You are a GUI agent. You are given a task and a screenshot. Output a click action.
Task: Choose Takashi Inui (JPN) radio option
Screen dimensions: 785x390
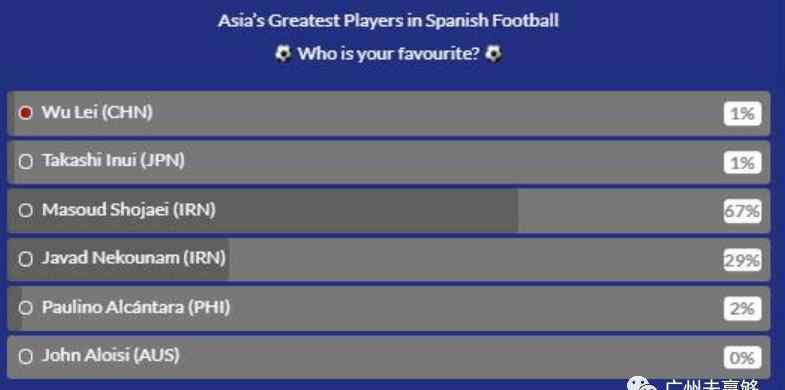pyautogui.click(x=26, y=161)
